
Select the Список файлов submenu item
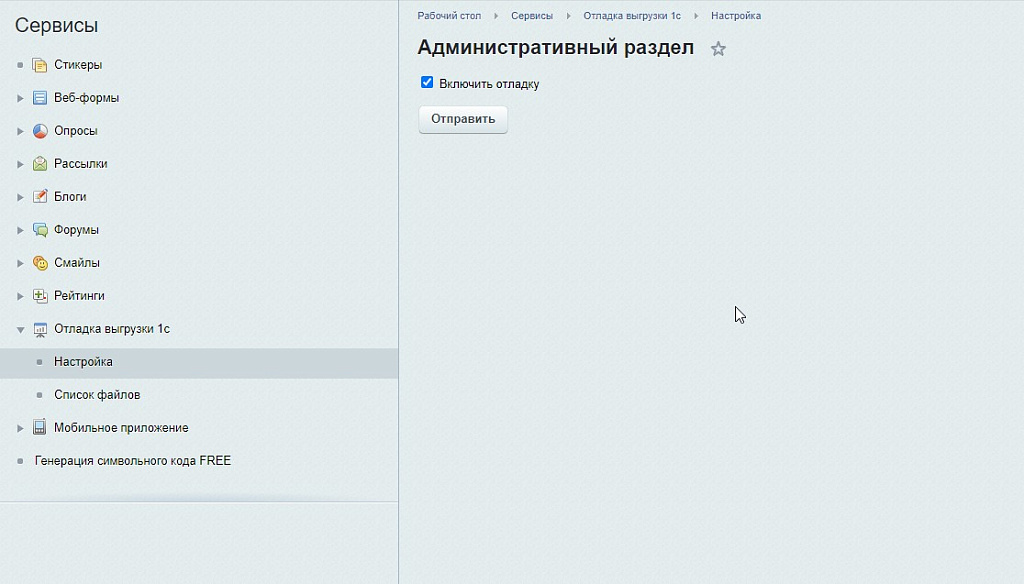tap(97, 394)
